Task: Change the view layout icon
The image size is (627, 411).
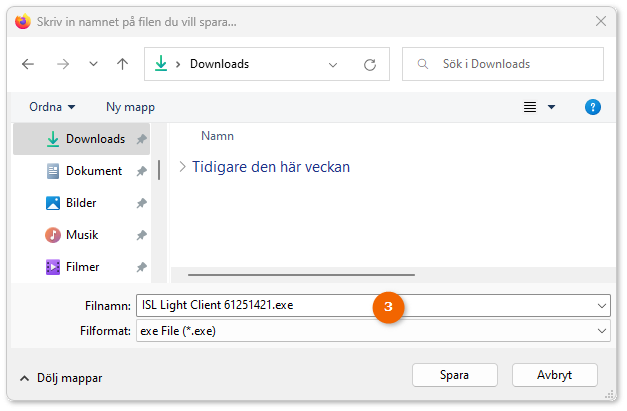Action: 530,107
